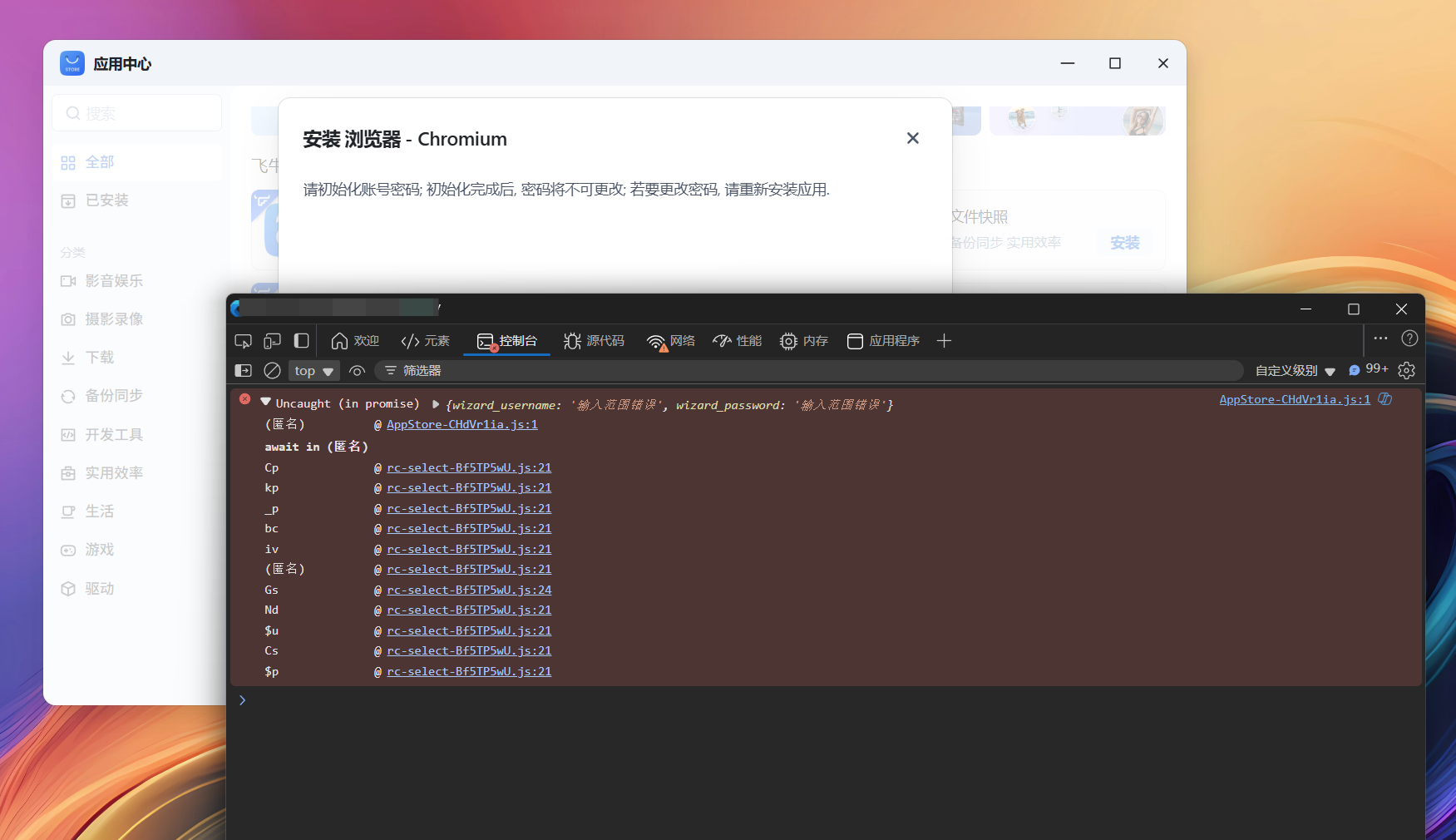Open rc-select link on the $u row

pyautogui.click(x=469, y=630)
